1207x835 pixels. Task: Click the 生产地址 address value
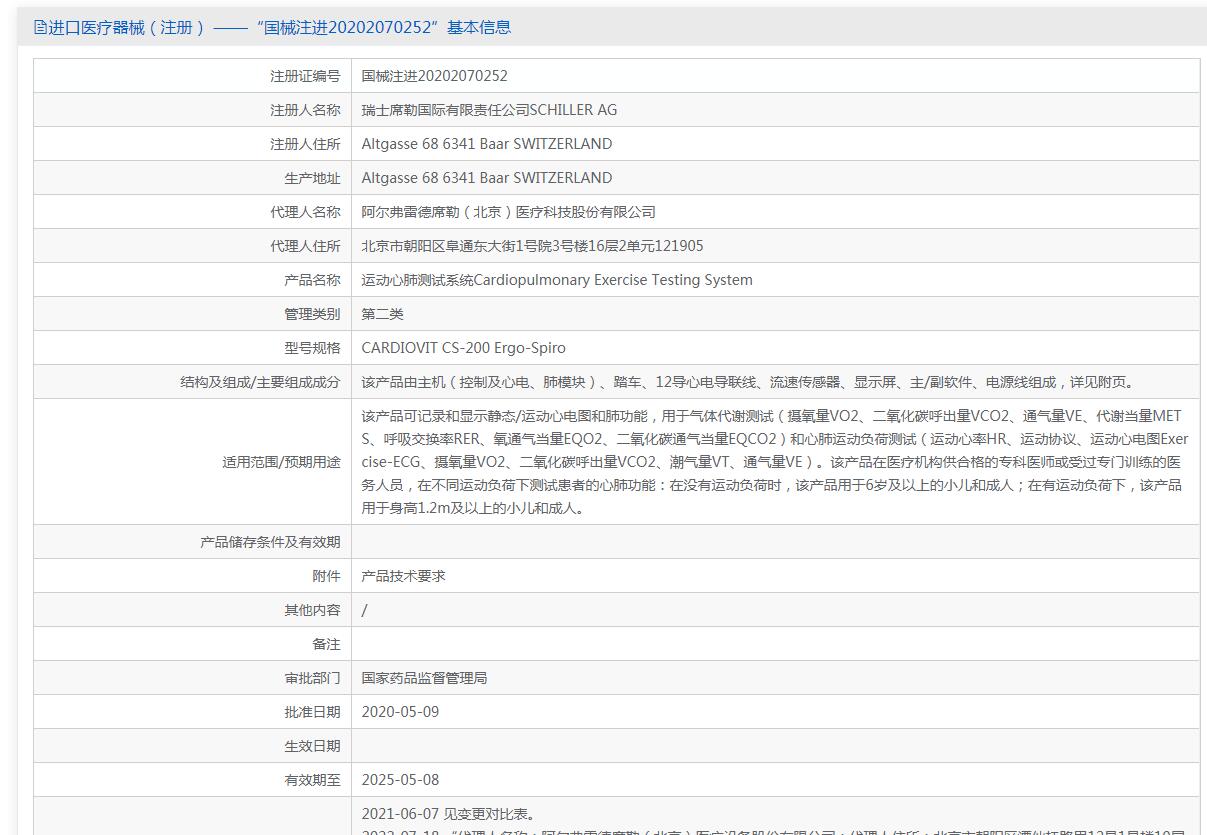point(487,178)
